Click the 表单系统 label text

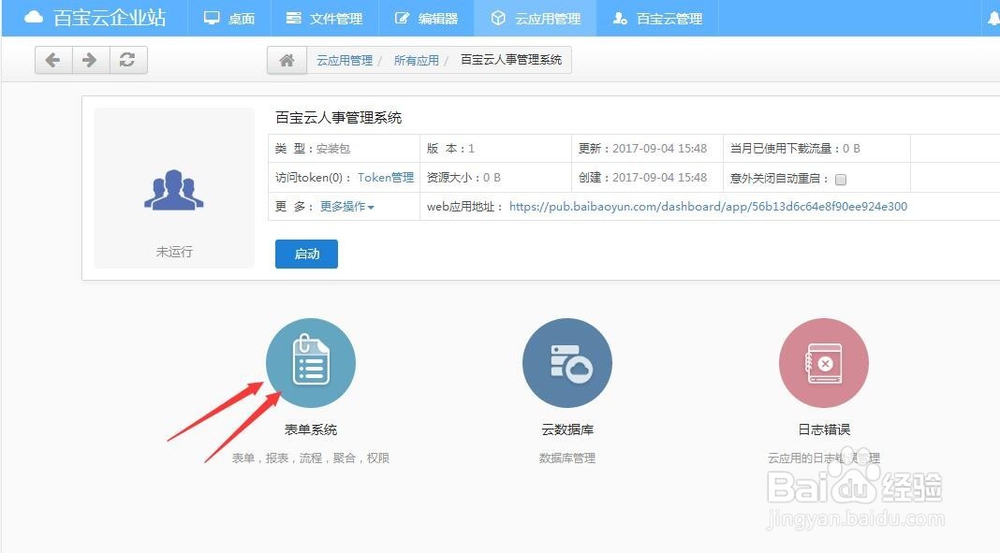(311, 430)
